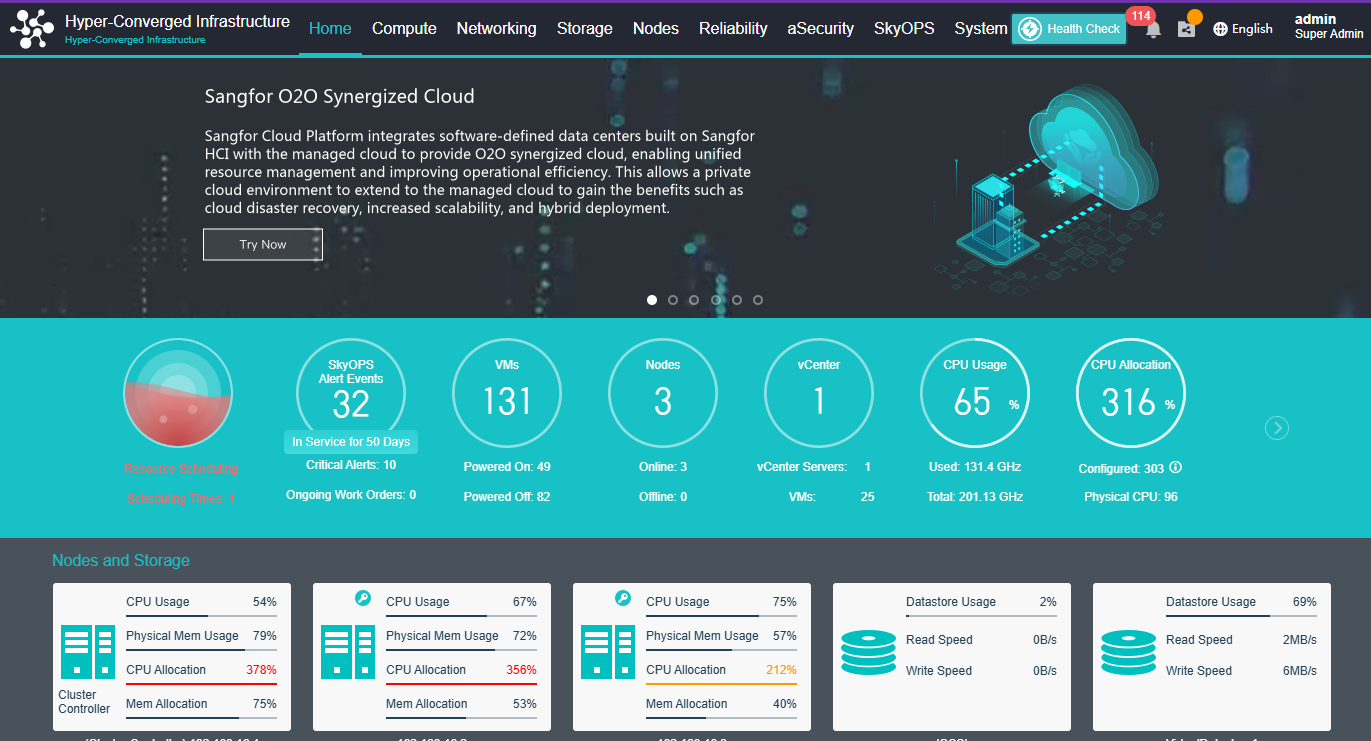1371x741 pixels.
Task: Select the third banner carousel dot
Action: click(x=694, y=300)
